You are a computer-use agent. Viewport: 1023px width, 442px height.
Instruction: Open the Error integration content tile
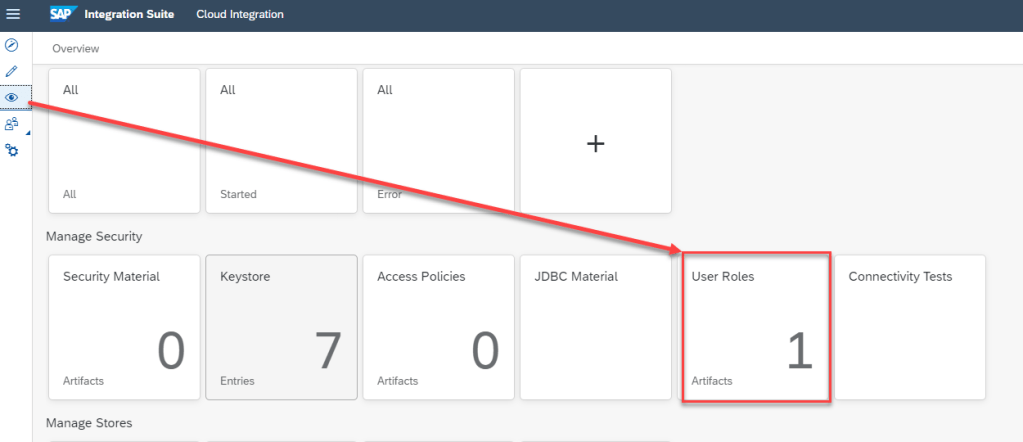[x=438, y=141]
